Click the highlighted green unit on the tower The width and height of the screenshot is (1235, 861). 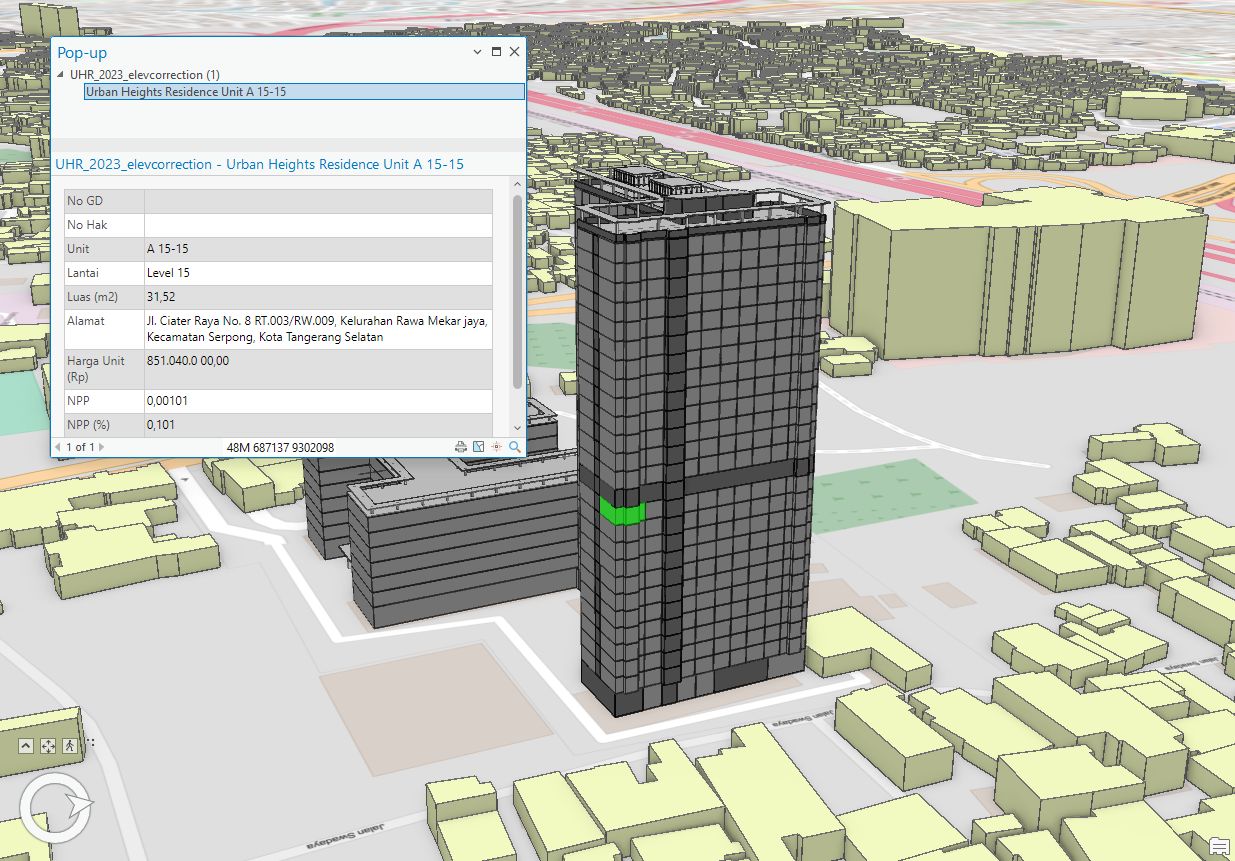pos(622,513)
